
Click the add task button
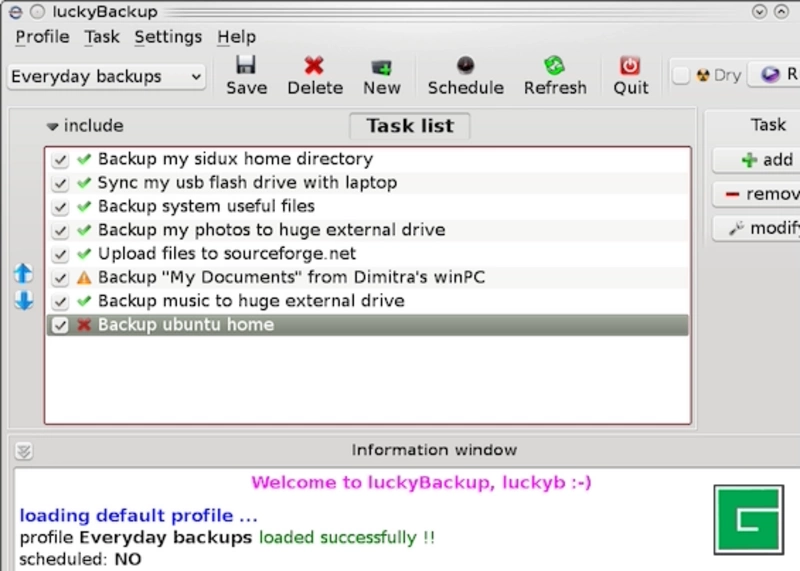click(x=766, y=160)
